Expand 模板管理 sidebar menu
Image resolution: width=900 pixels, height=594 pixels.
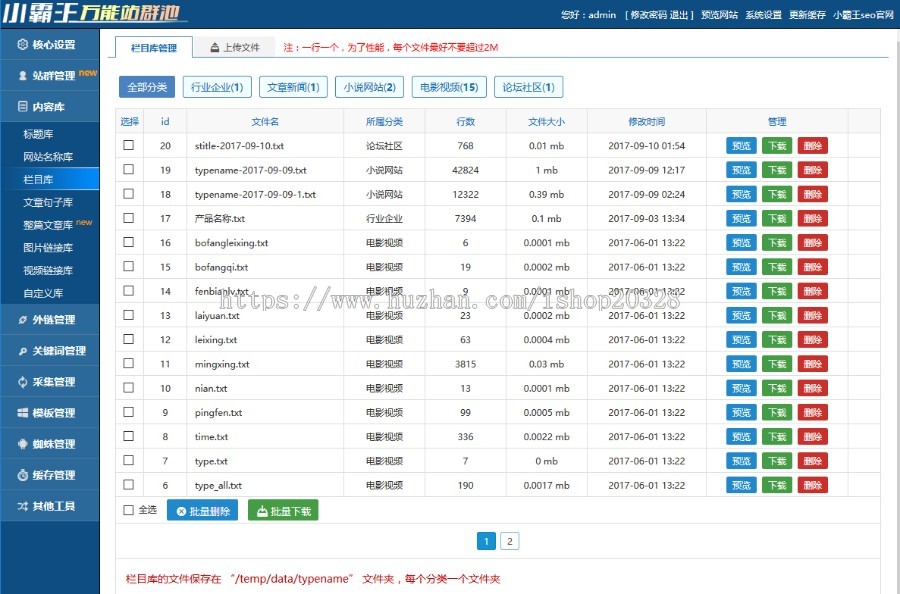click(49, 413)
